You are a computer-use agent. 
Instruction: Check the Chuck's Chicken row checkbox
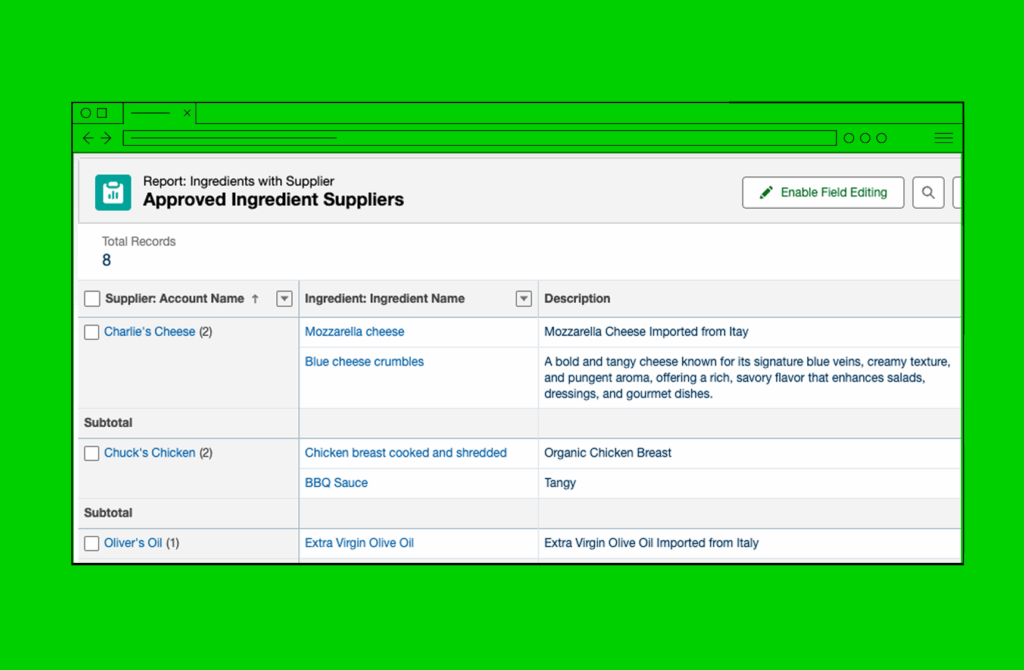coord(92,453)
